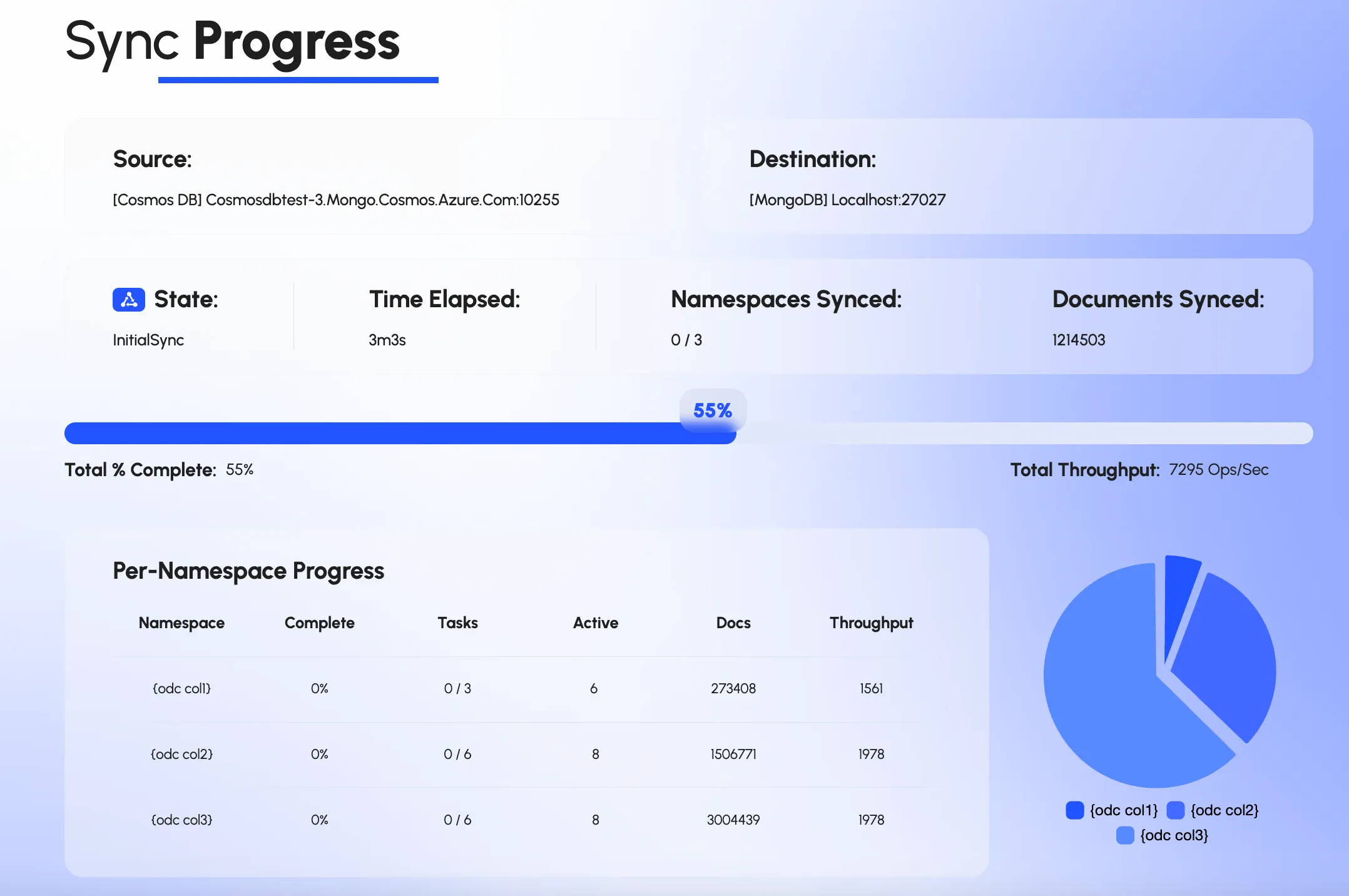
Task: Click the {odc col2} legend swatch
Action: (x=1176, y=810)
